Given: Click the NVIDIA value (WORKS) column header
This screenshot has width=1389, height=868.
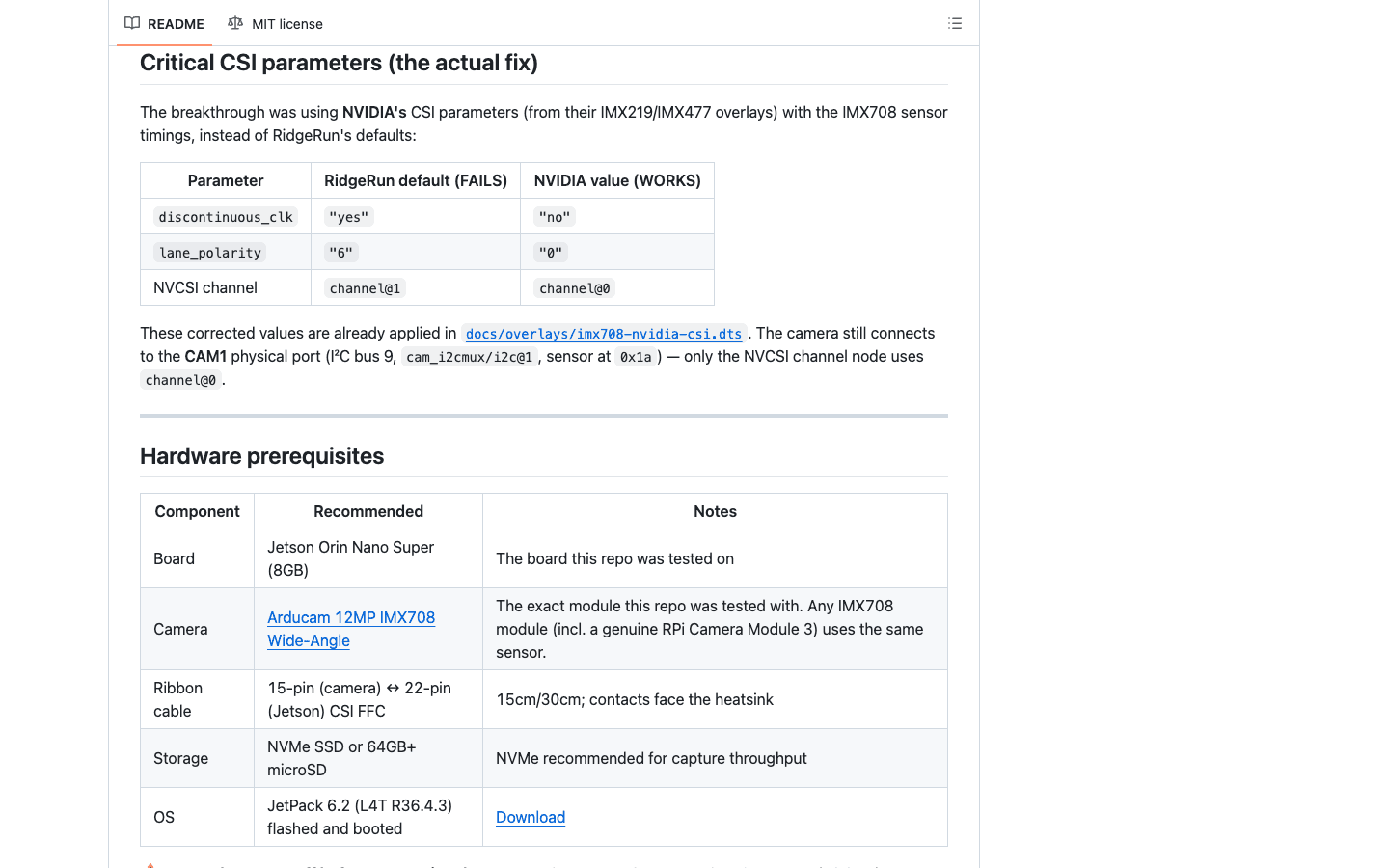Looking at the screenshot, I should (617, 180).
